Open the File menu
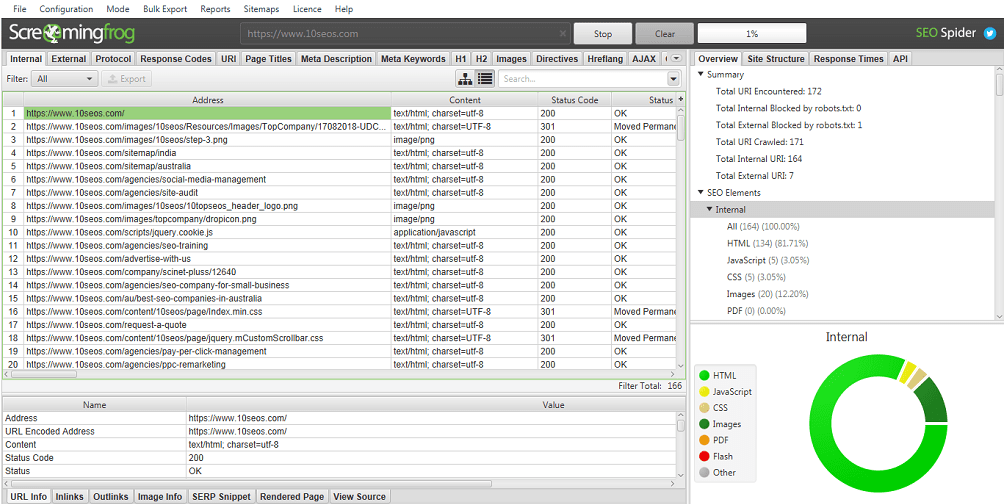Image resolution: width=1004 pixels, height=504 pixels. [20, 9]
